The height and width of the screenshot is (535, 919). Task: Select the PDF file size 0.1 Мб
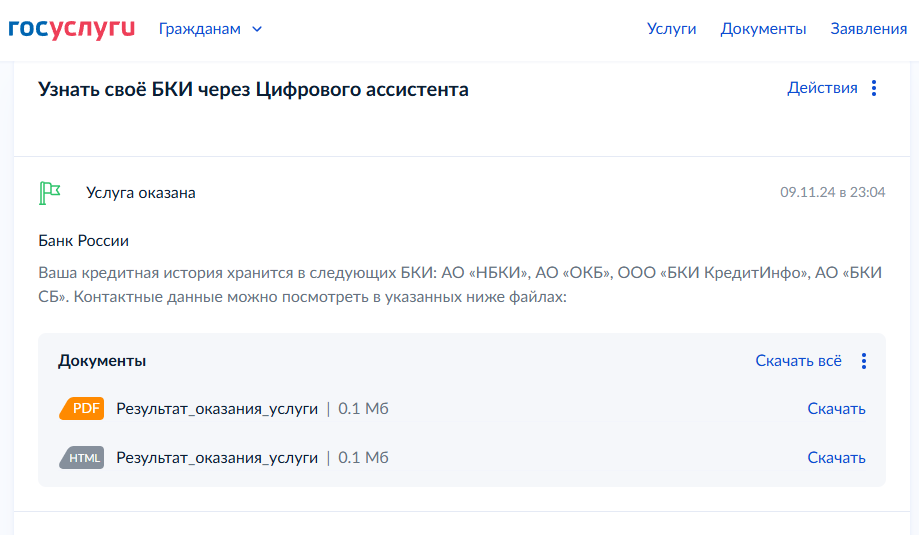pyautogui.click(x=363, y=408)
